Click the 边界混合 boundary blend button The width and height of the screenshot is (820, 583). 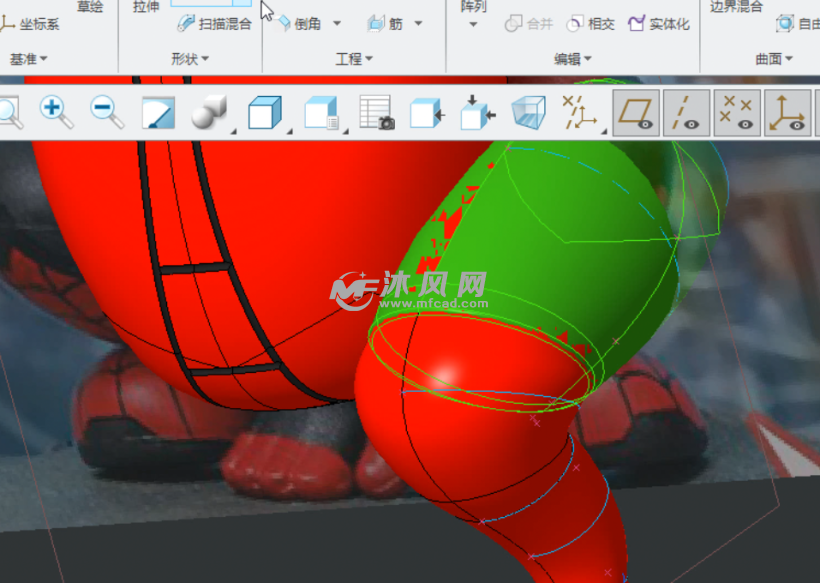[736, 6]
